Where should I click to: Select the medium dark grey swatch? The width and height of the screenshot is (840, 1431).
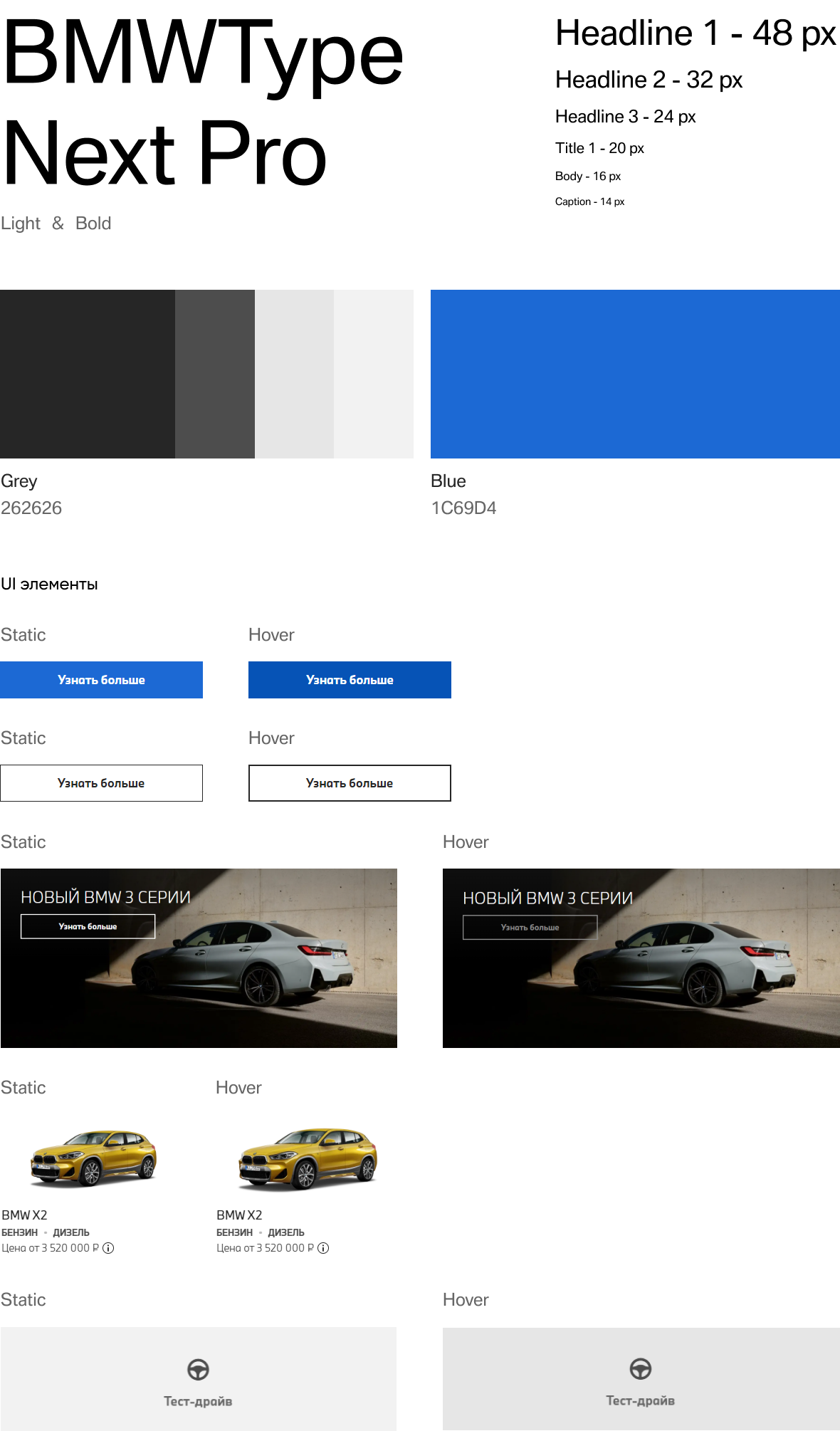click(x=215, y=374)
